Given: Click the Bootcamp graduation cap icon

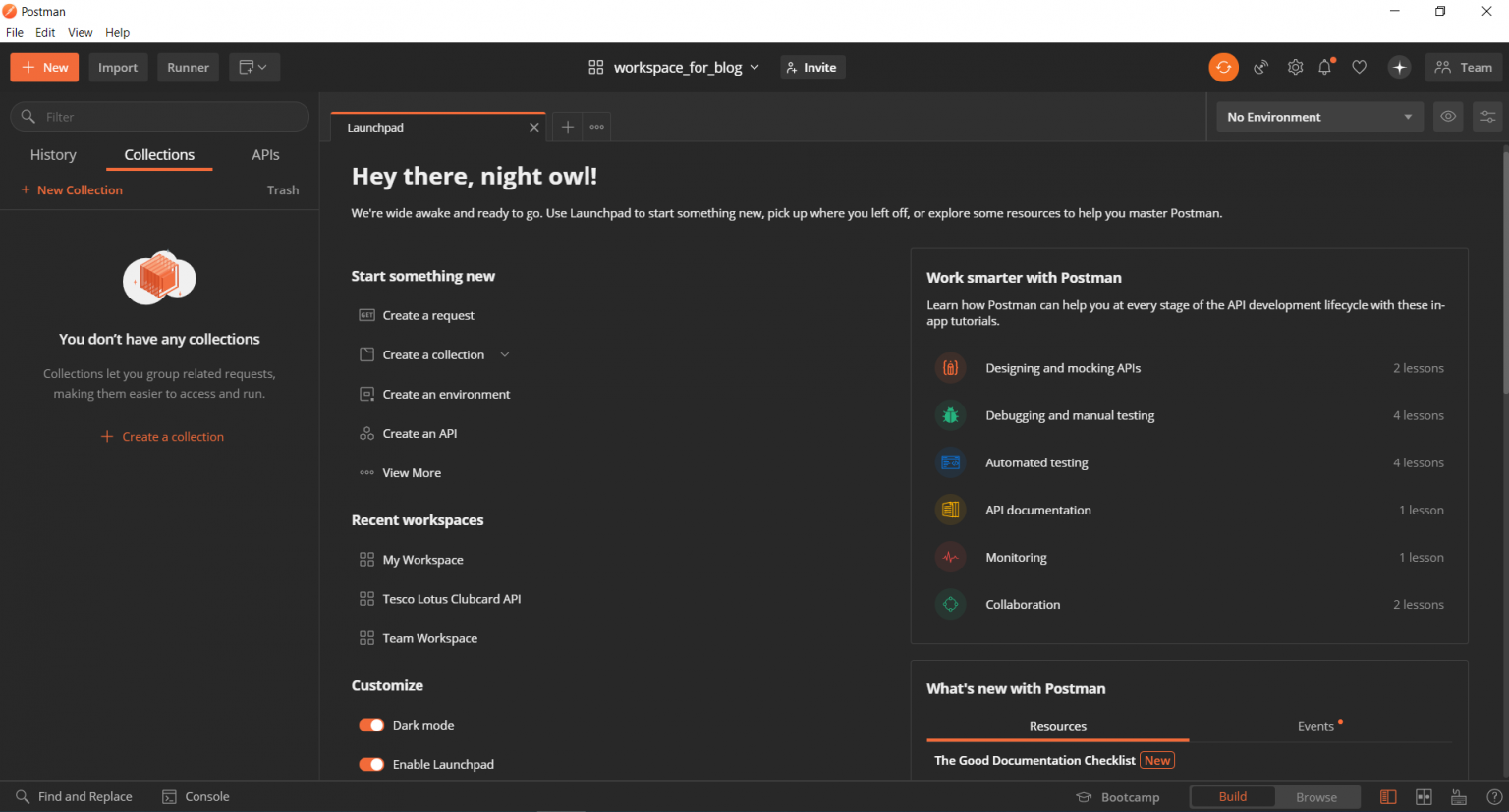Looking at the screenshot, I should (1084, 797).
